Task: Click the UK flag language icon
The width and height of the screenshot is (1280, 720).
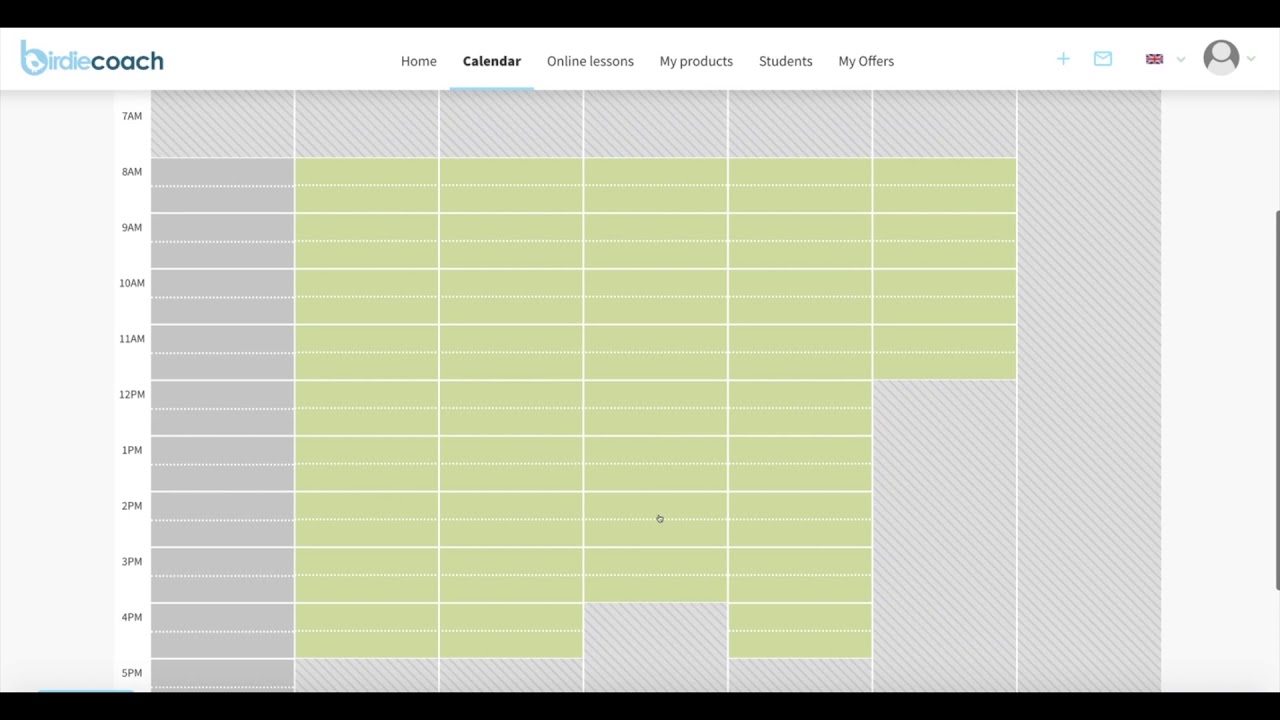Action: point(1155,59)
